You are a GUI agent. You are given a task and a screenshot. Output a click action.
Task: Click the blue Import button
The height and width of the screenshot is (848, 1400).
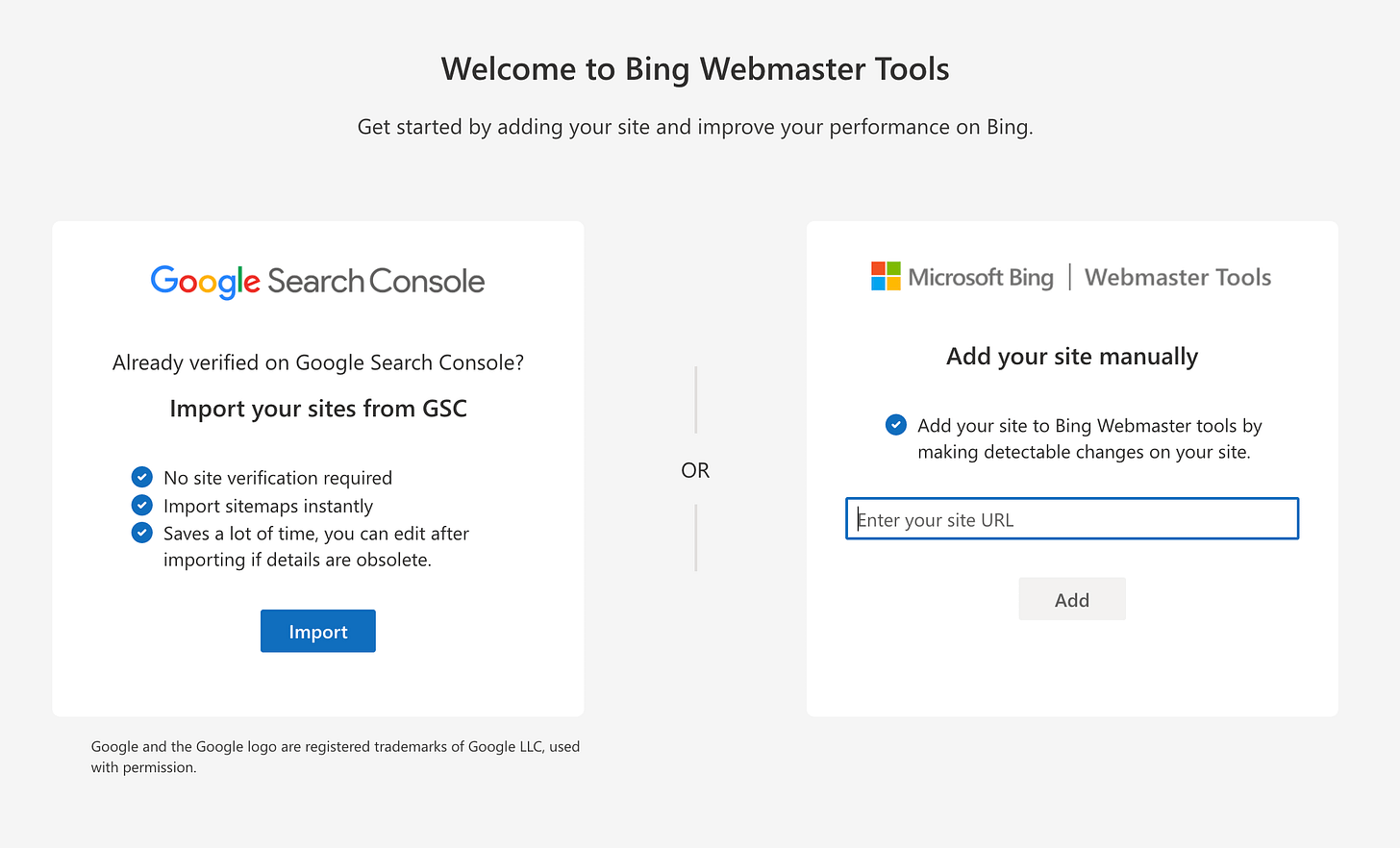pyautogui.click(x=318, y=631)
